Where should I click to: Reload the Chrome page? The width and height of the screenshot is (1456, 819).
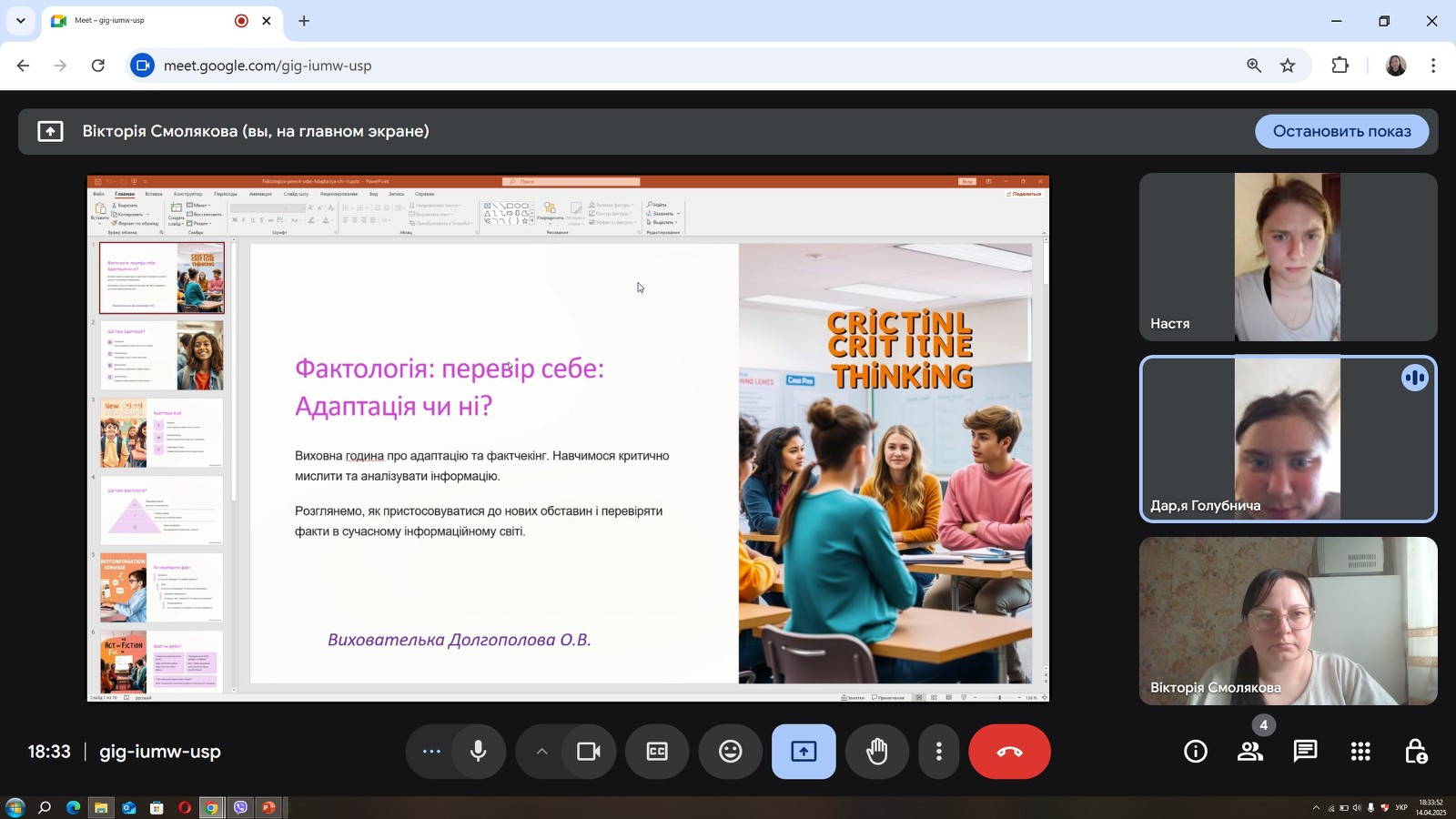98,66
